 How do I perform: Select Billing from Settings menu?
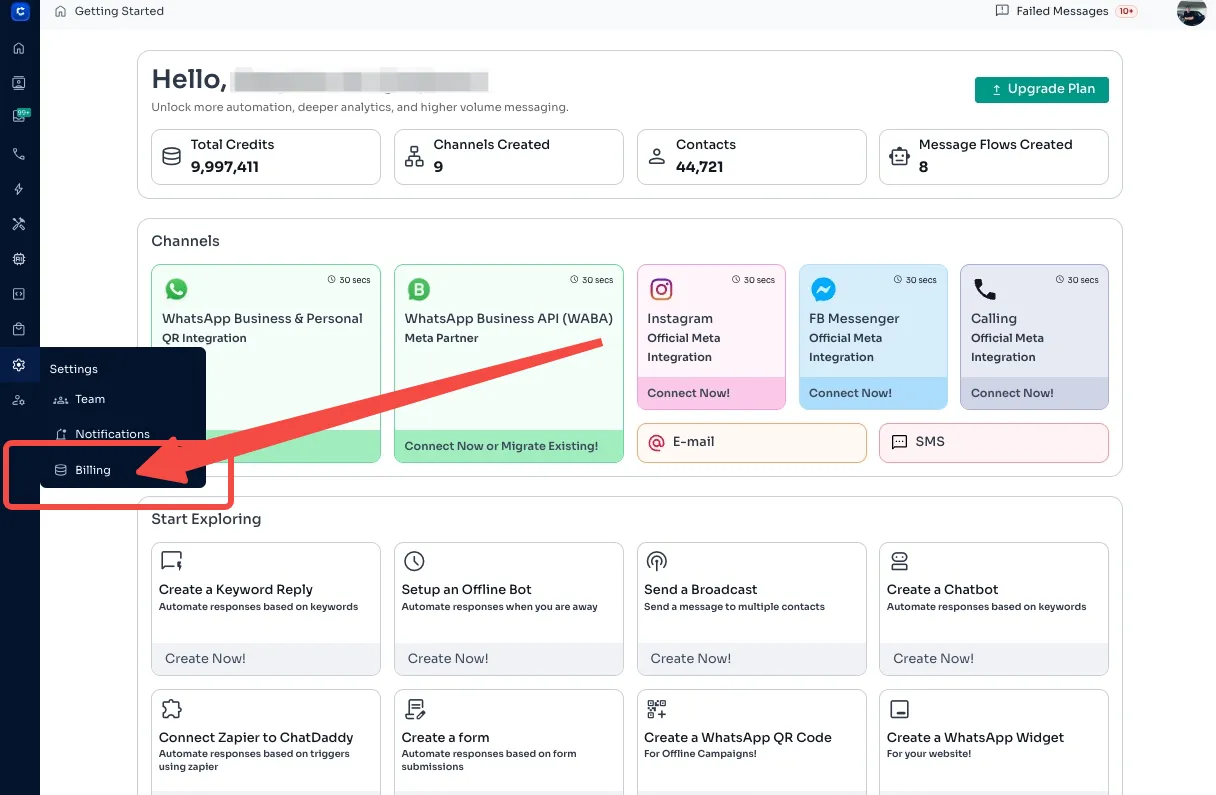tap(92, 470)
